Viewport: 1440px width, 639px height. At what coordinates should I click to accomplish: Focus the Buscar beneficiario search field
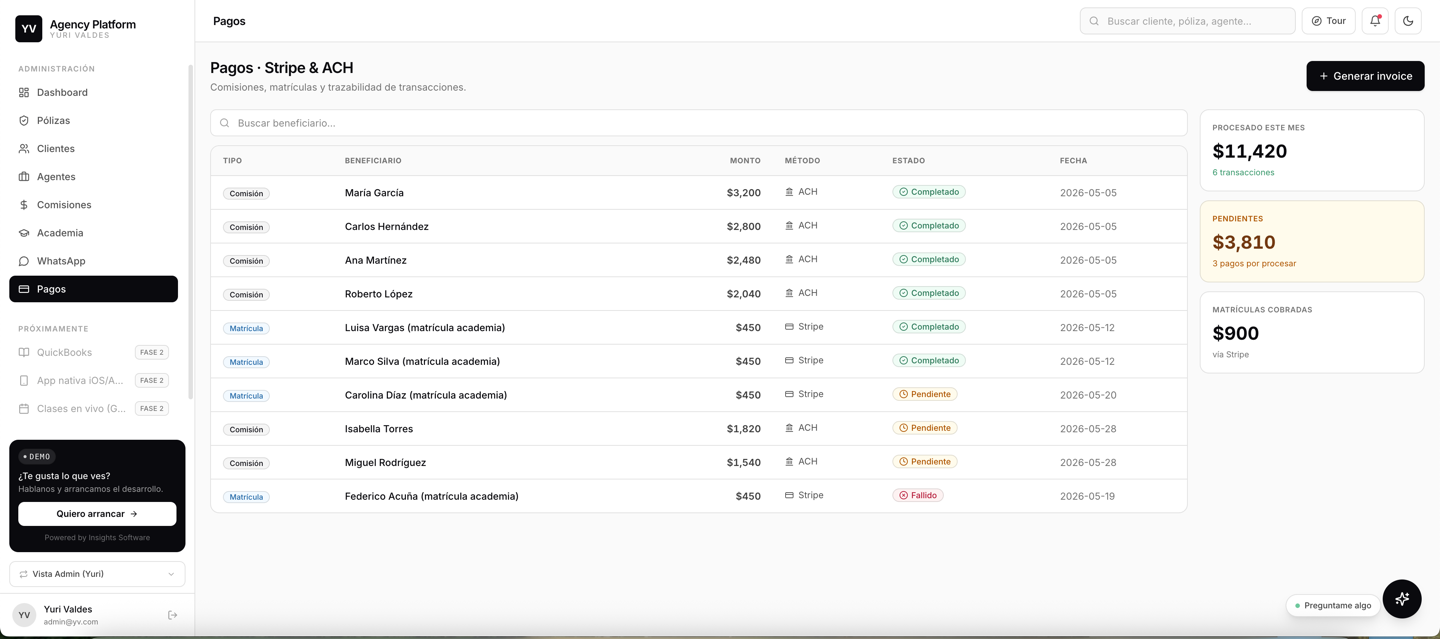click(698, 123)
